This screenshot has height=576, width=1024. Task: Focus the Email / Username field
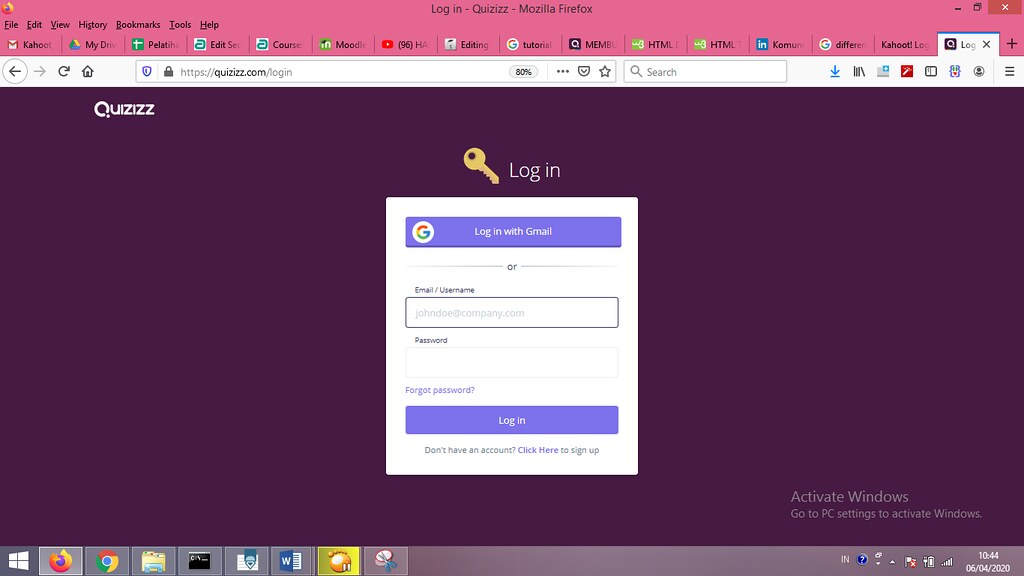(x=512, y=312)
